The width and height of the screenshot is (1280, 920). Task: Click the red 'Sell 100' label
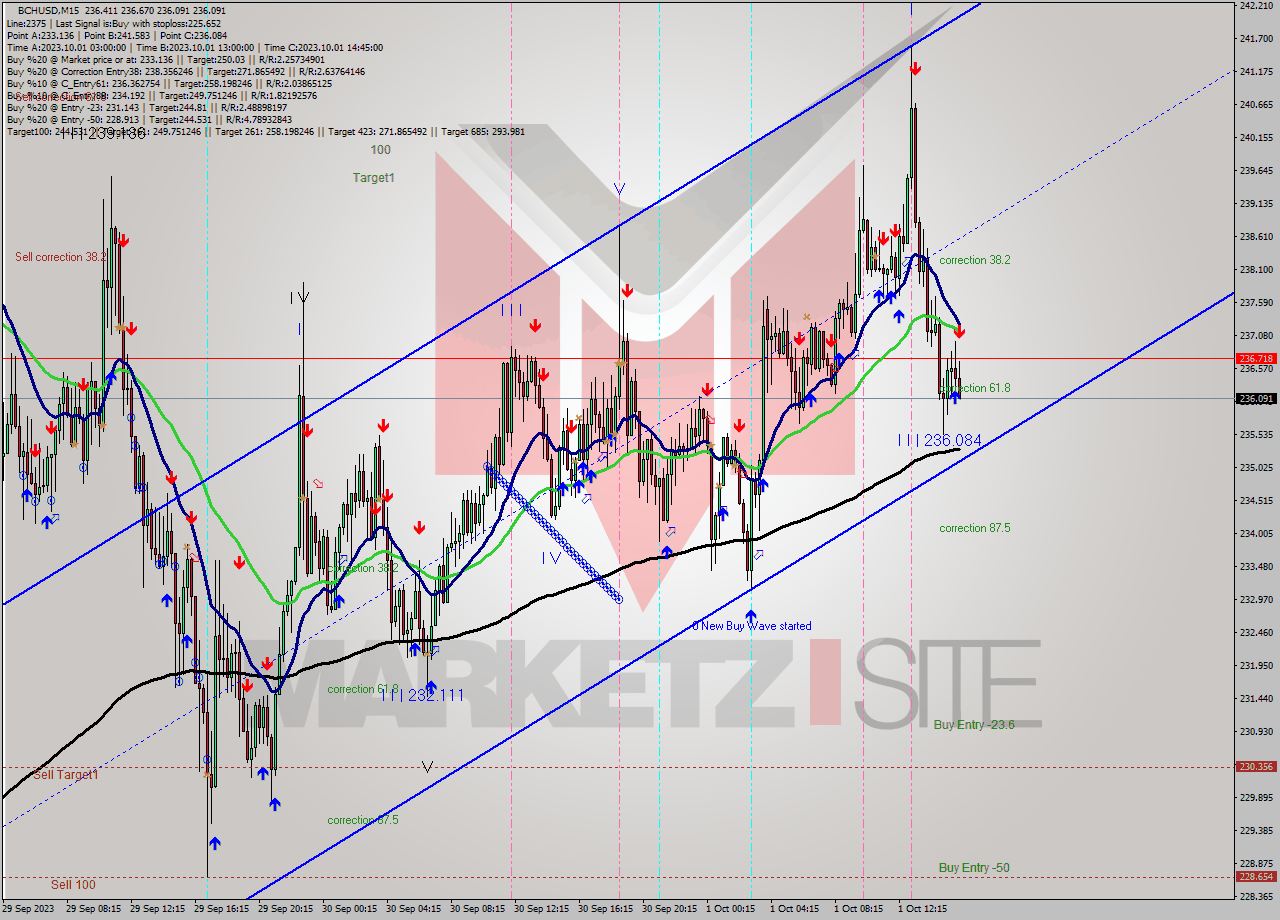(x=74, y=885)
